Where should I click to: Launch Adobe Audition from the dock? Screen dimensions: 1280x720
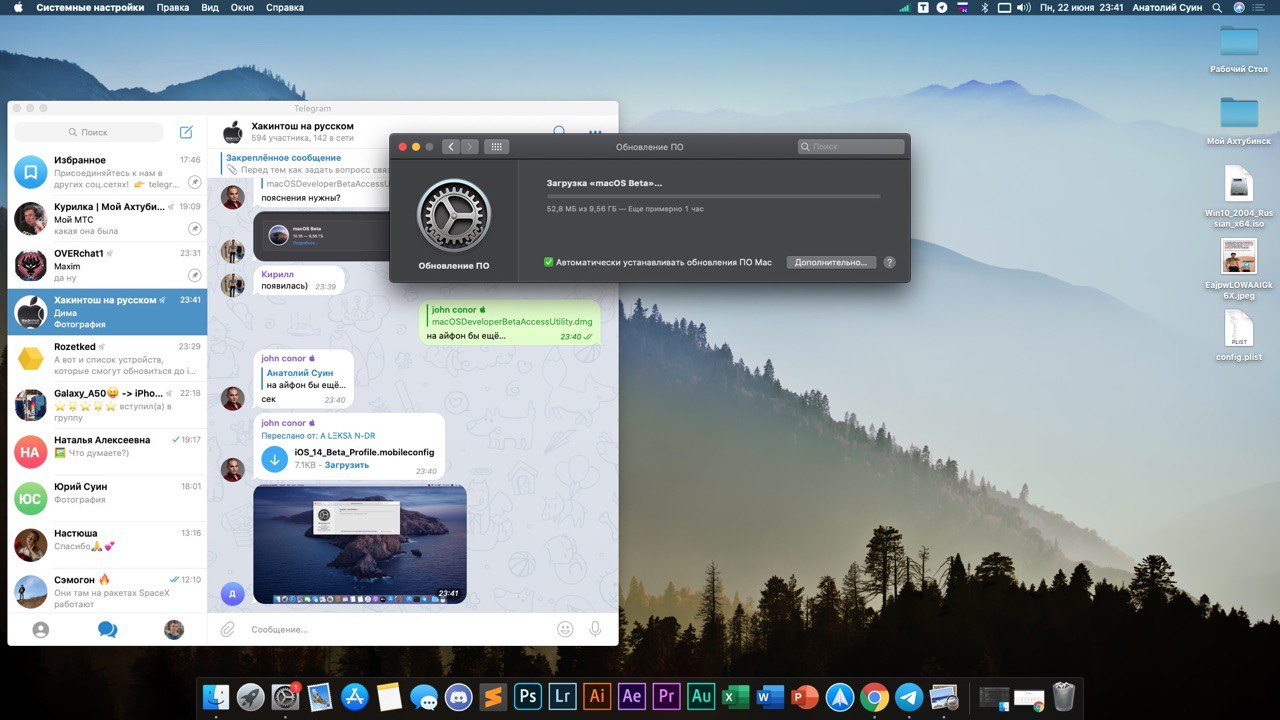point(701,696)
